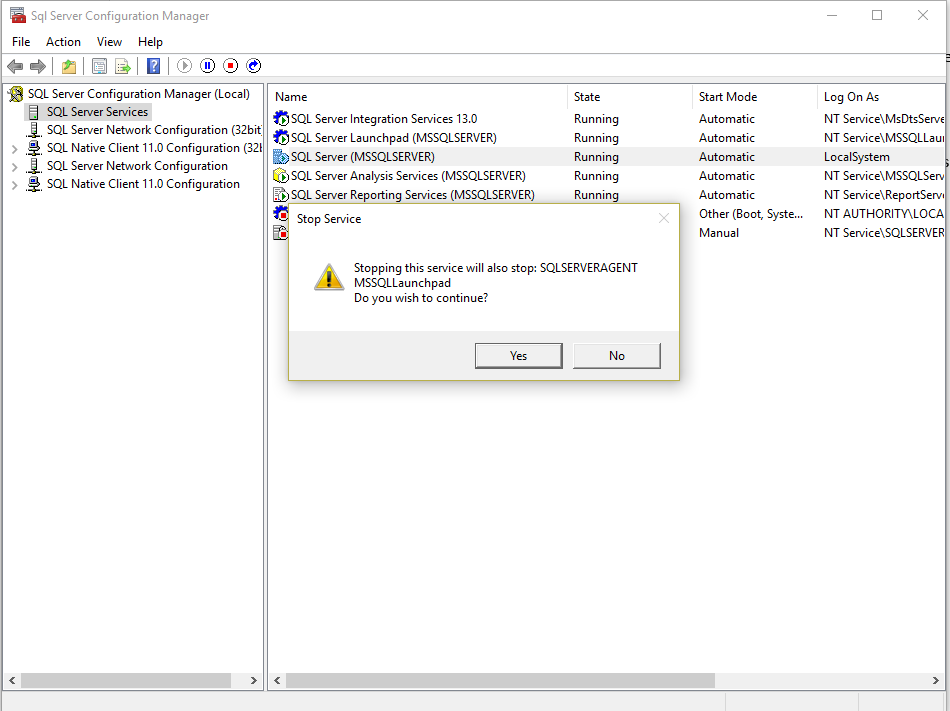The width and height of the screenshot is (950, 711).
Task: Expand the SQL Server Network Configuration node
Action: (x=15, y=167)
